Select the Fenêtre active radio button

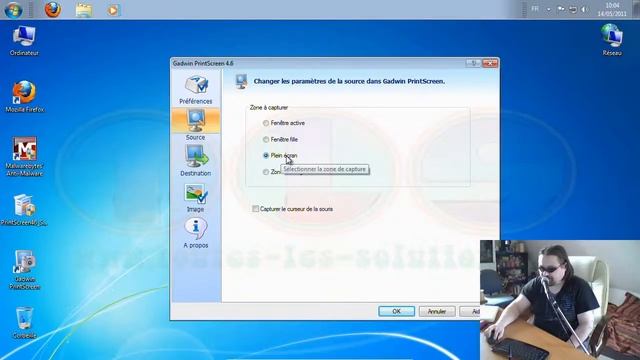[266, 123]
